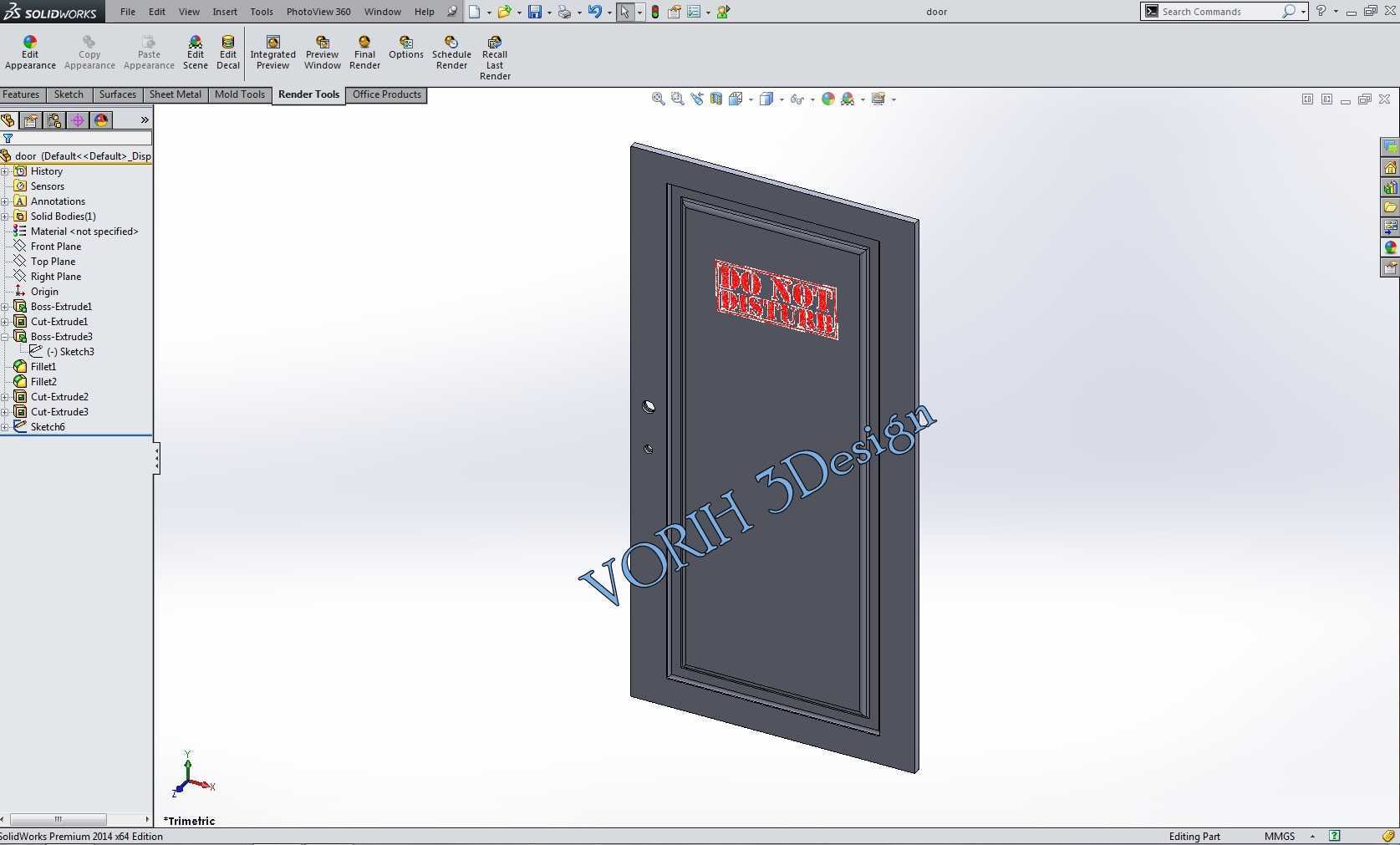Open DisplayManager tab in left panel
1400x845 pixels.
pos(101,120)
